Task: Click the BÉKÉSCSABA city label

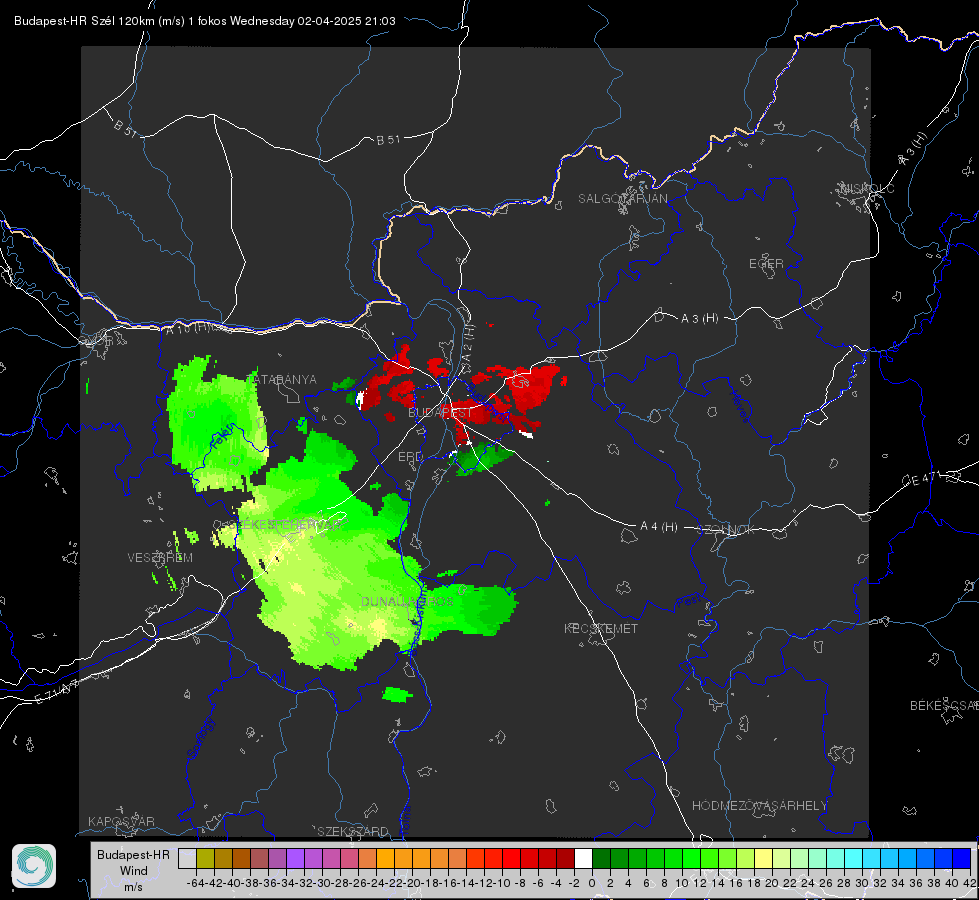Action: point(944,706)
